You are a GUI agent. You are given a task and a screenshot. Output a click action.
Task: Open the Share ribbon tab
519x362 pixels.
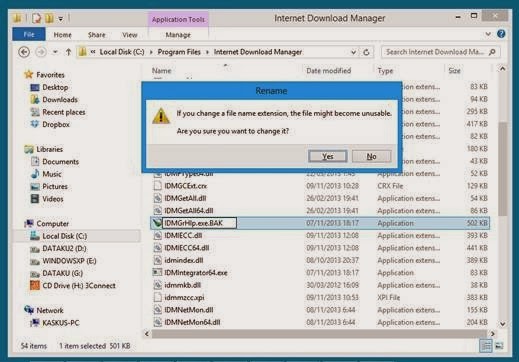click(96, 35)
